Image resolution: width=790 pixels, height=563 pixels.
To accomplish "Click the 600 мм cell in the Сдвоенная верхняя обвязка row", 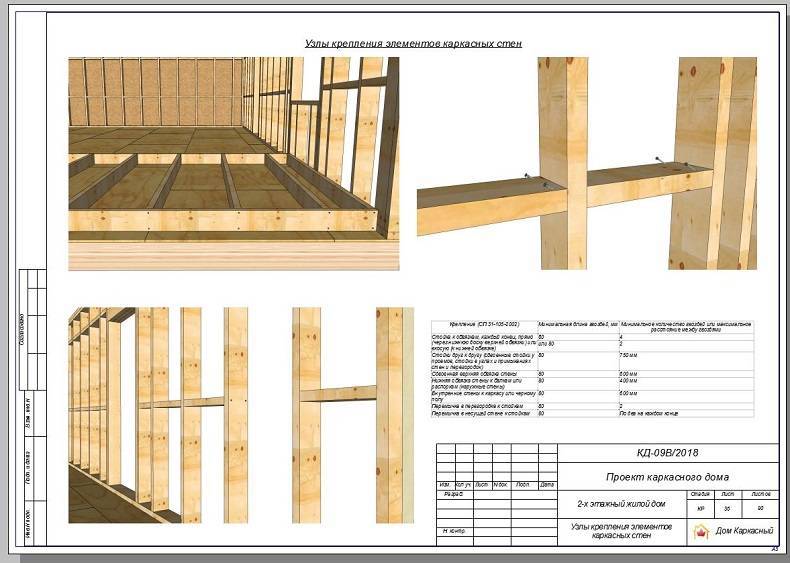I will tap(687, 374).
